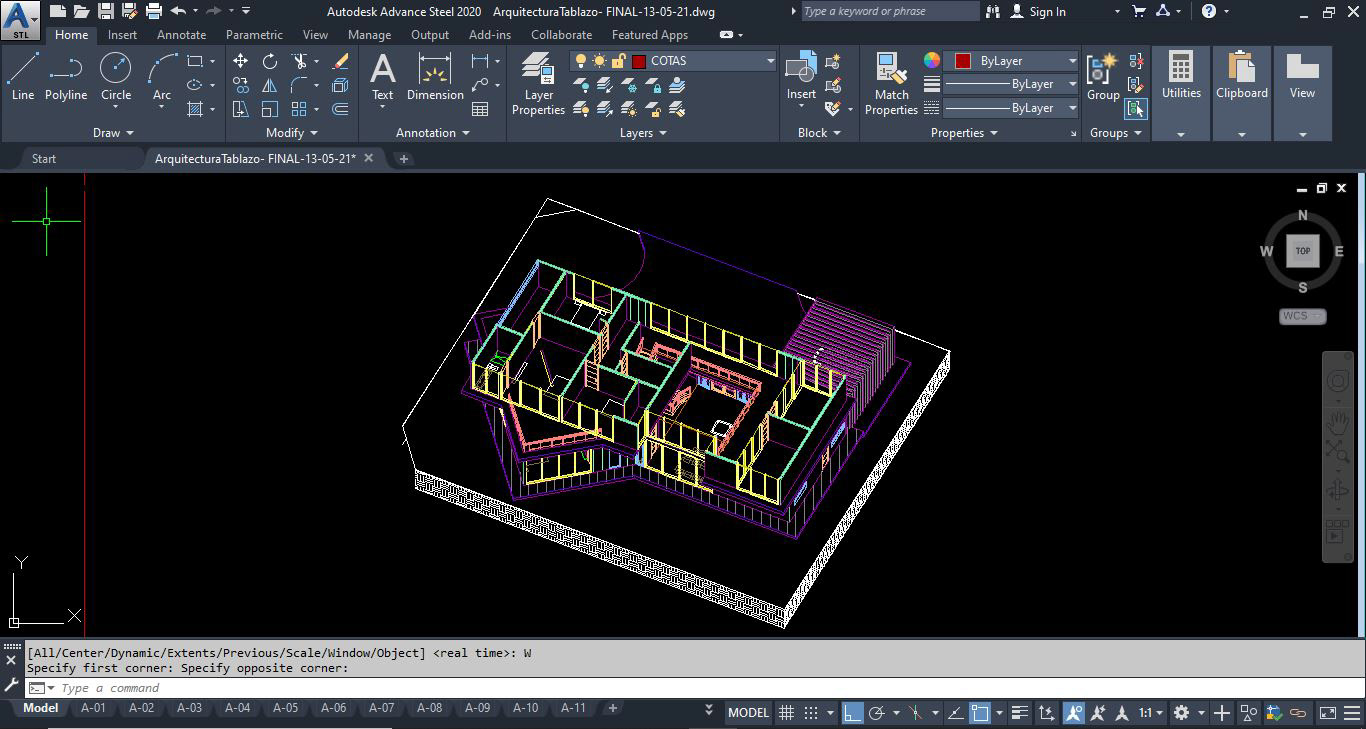Toggle Ortho mode in status bar
The width and height of the screenshot is (1366, 729).
click(x=852, y=713)
